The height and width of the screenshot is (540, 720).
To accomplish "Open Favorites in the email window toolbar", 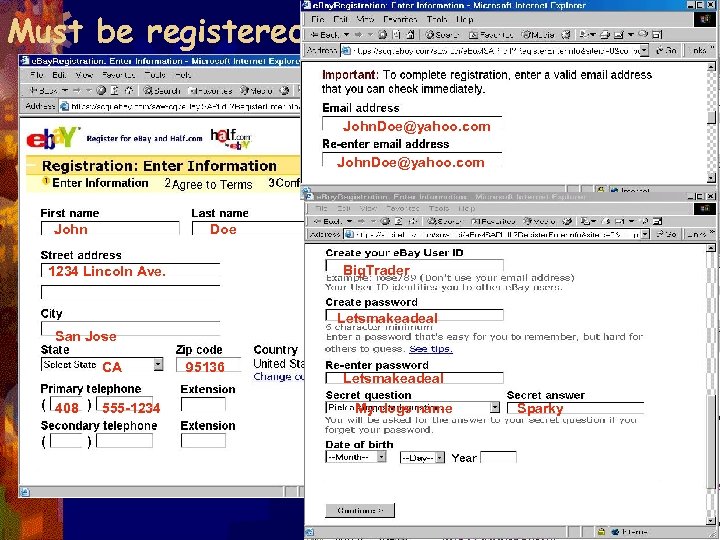I will (490, 35).
